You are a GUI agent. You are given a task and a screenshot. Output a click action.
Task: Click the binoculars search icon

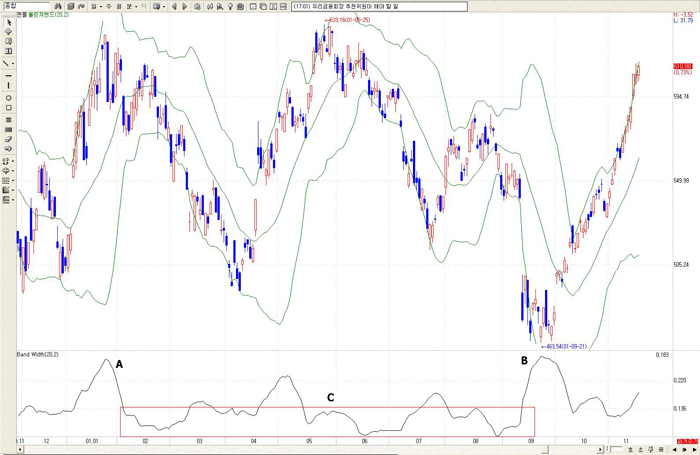(x=58, y=7)
